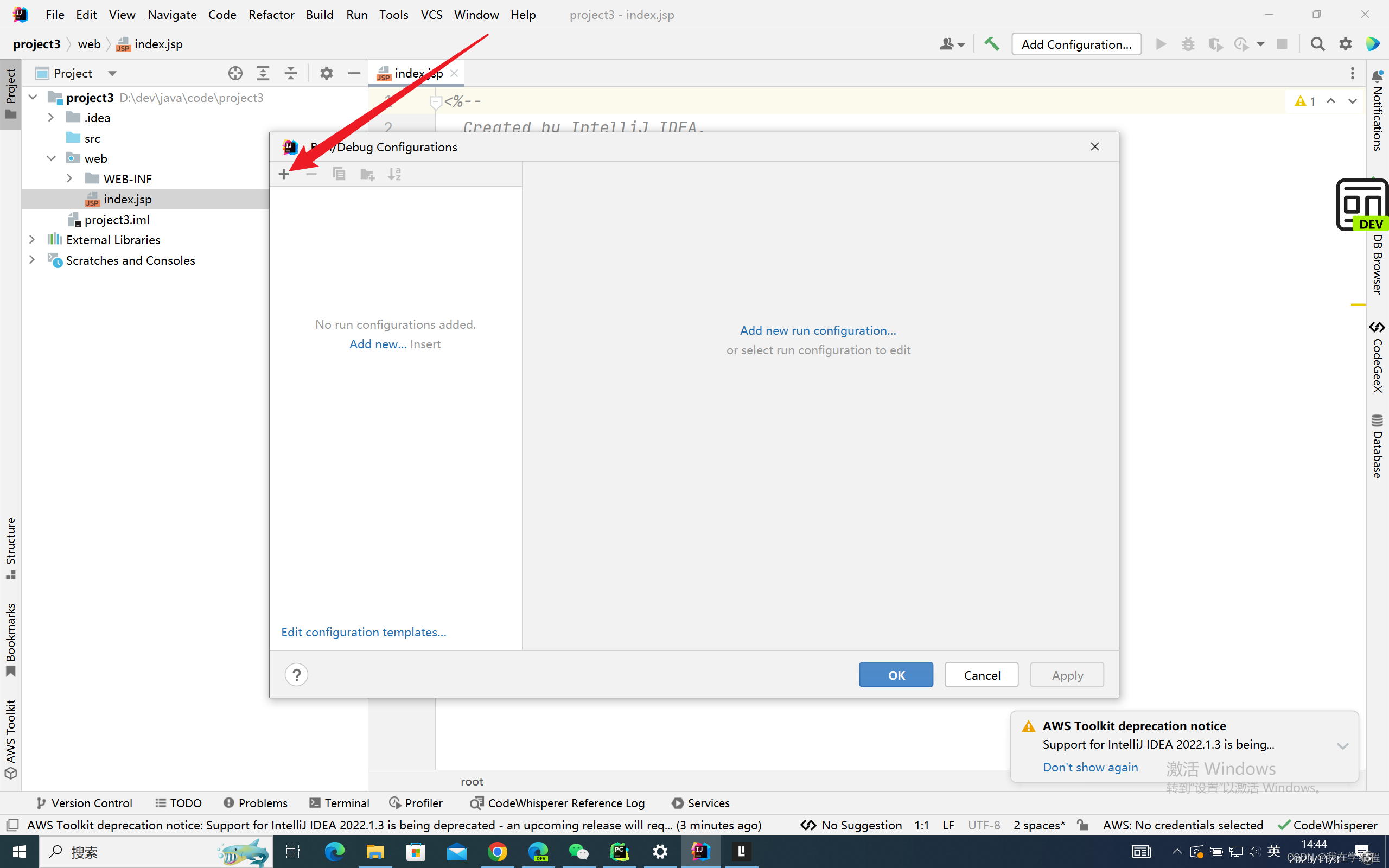The height and width of the screenshot is (868, 1389).
Task: Click the Edit configuration templates link
Action: tap(364, 631)
